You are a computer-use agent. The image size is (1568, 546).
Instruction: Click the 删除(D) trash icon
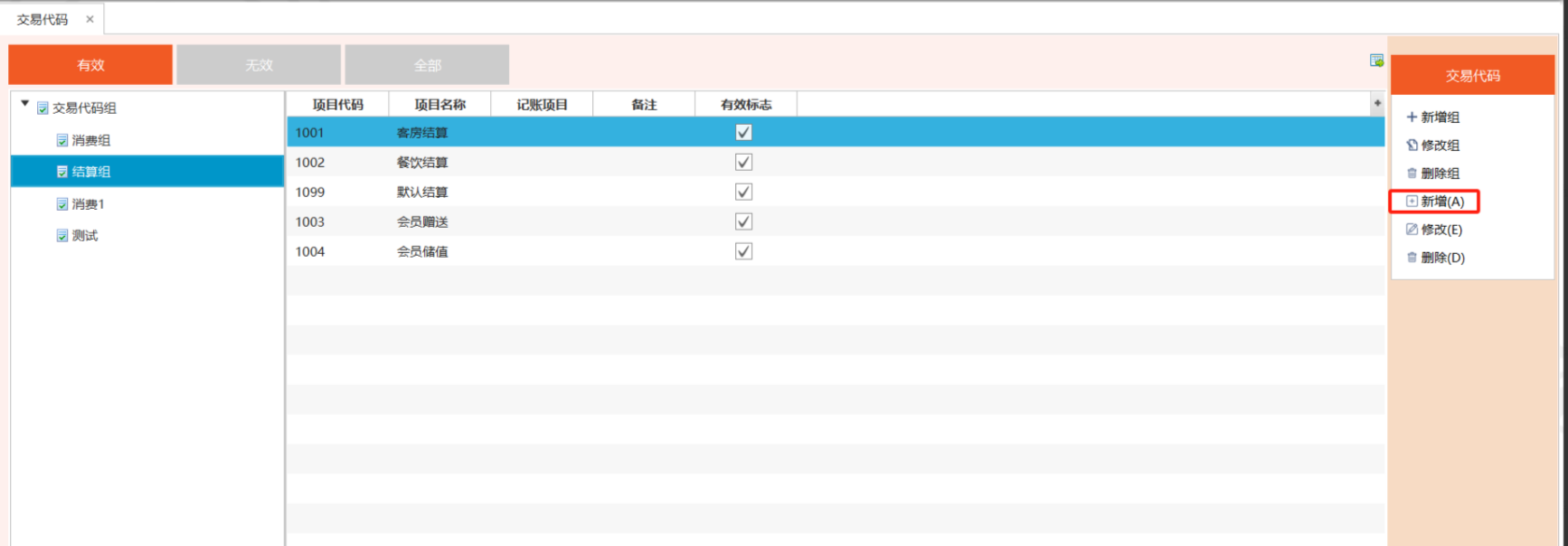coord(1412,258)
